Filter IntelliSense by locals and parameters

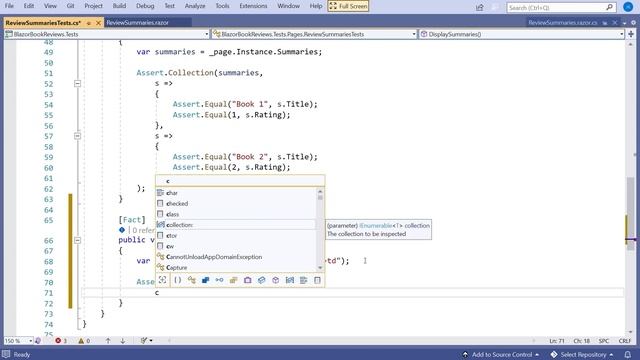289,280
